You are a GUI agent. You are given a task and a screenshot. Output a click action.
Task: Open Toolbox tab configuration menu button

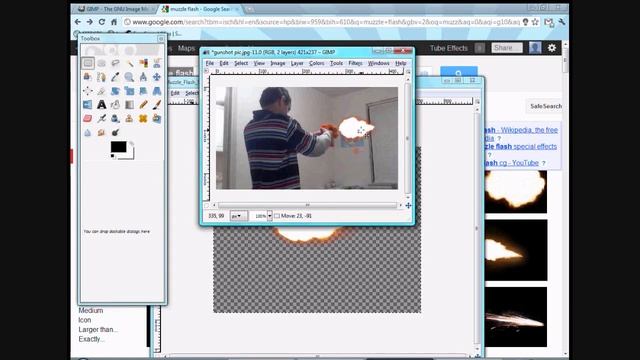pyautogui.click(x=160, y=38)
